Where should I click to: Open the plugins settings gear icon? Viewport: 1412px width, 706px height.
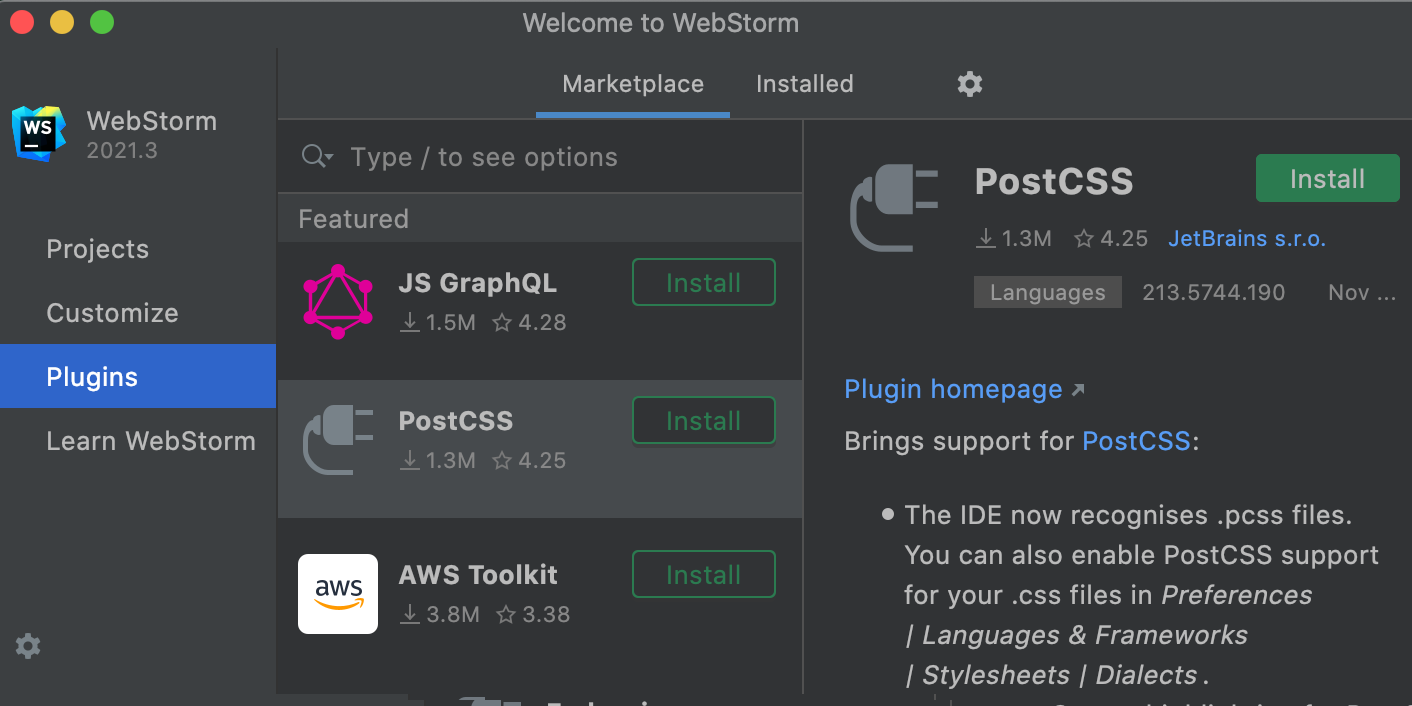click(x=969, y=84)
